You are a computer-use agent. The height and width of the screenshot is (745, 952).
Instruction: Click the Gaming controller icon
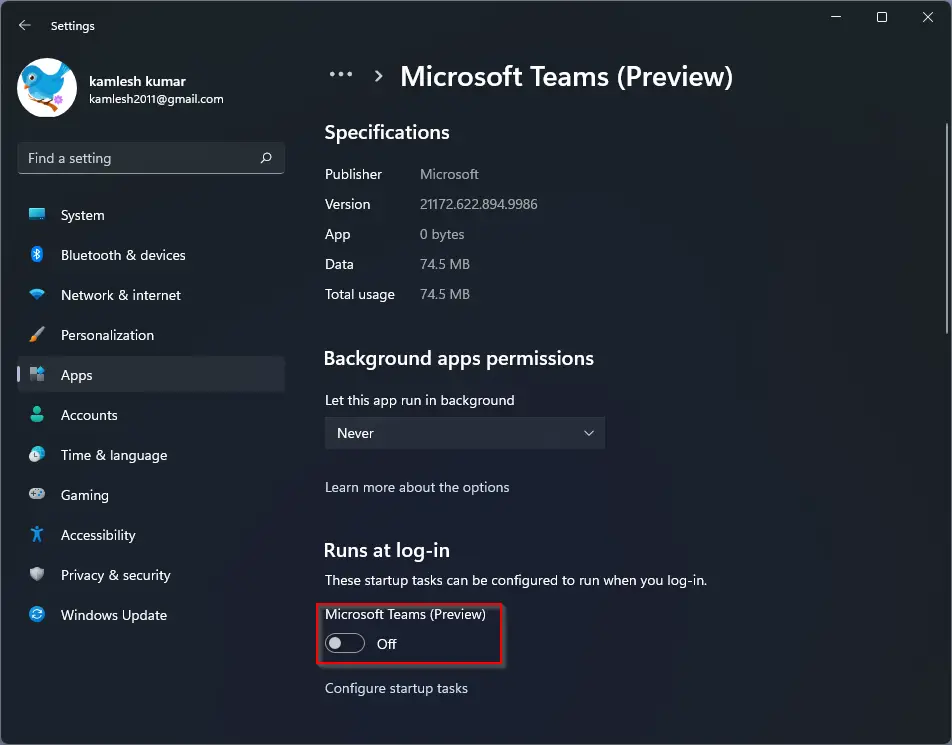[37, 494]
